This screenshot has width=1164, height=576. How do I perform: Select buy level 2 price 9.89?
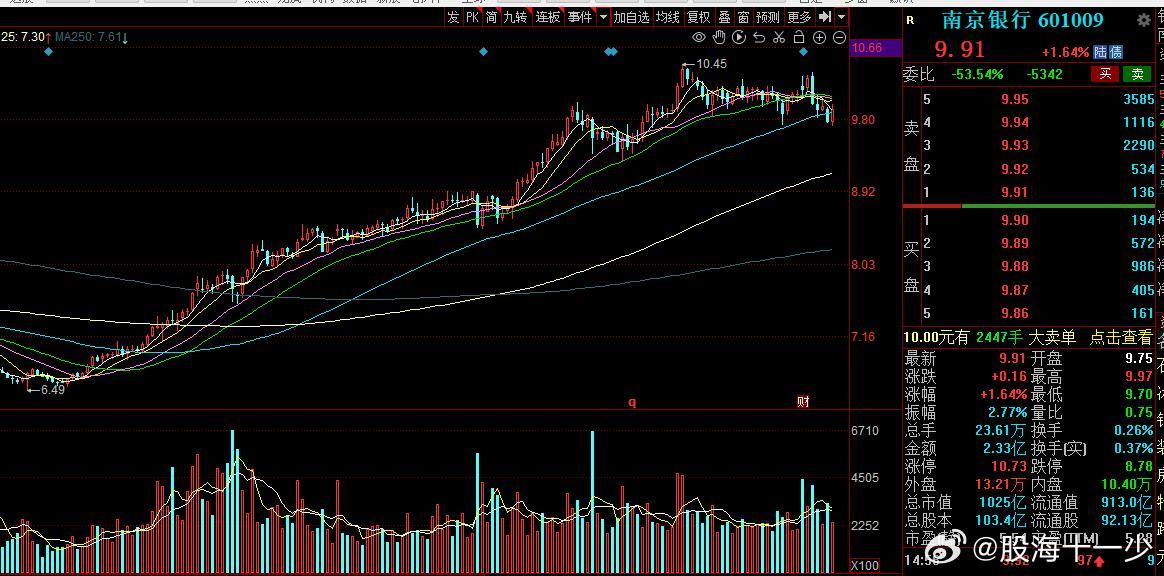(1015, 243)
